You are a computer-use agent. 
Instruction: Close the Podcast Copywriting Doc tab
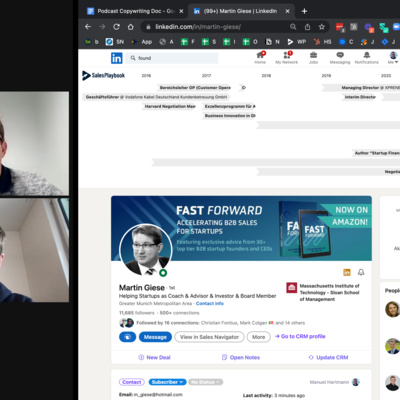click(181, 11)
